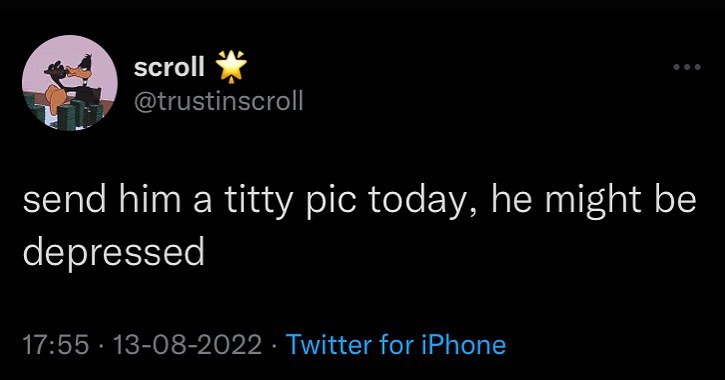This screenshot has height=380, width=725.
Task: Click the first line of tweet text
Action: coord(359,202)
